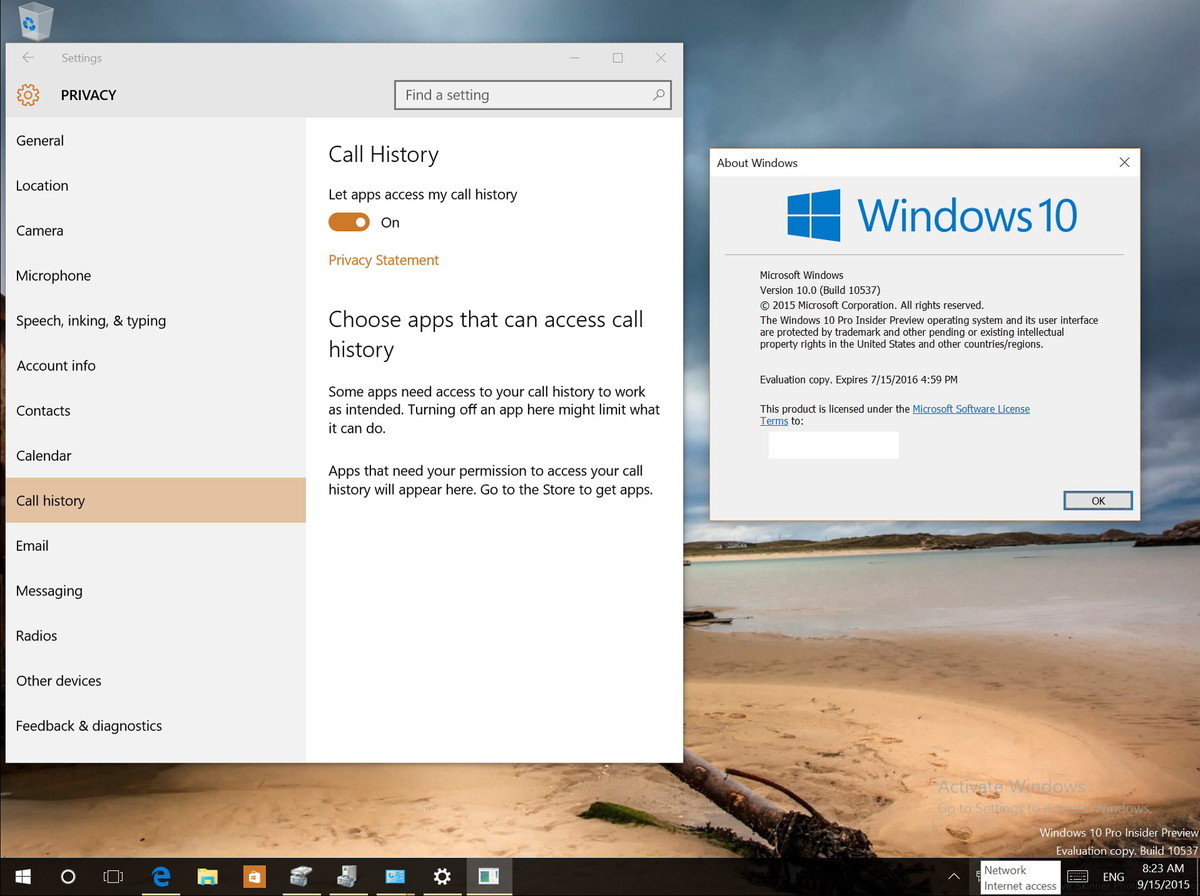Open the Recycle Bin desktop icon
This screenshot has height=896, width=1200.
(36, 20)
